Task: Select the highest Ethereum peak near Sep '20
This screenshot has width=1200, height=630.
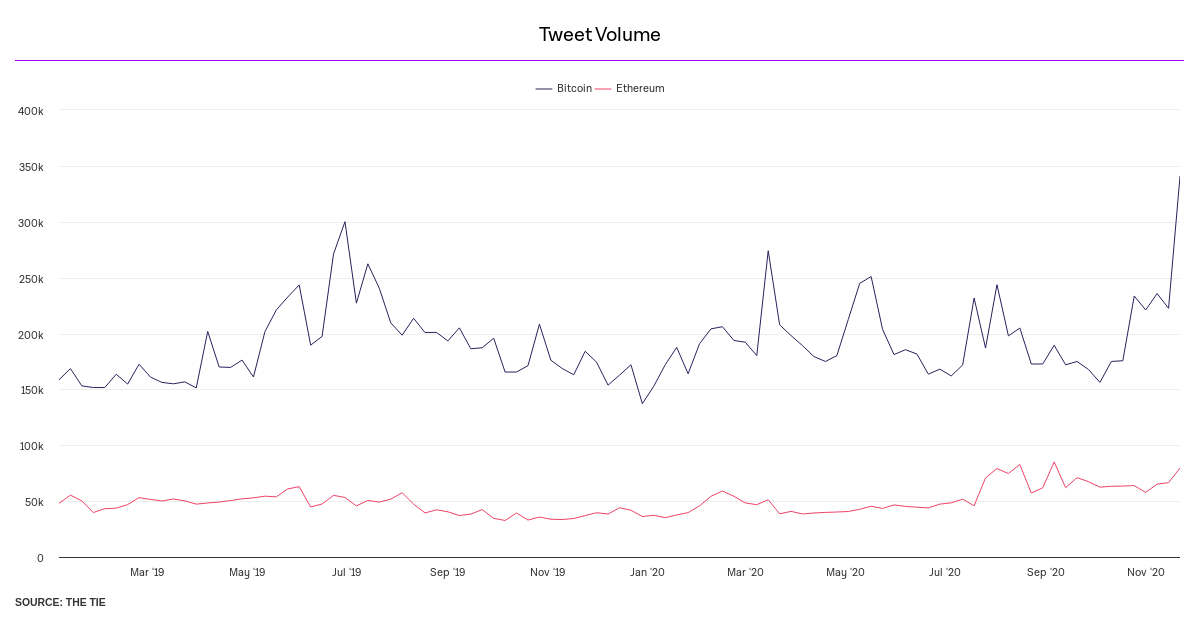Action: click(x=1054, y=462)
